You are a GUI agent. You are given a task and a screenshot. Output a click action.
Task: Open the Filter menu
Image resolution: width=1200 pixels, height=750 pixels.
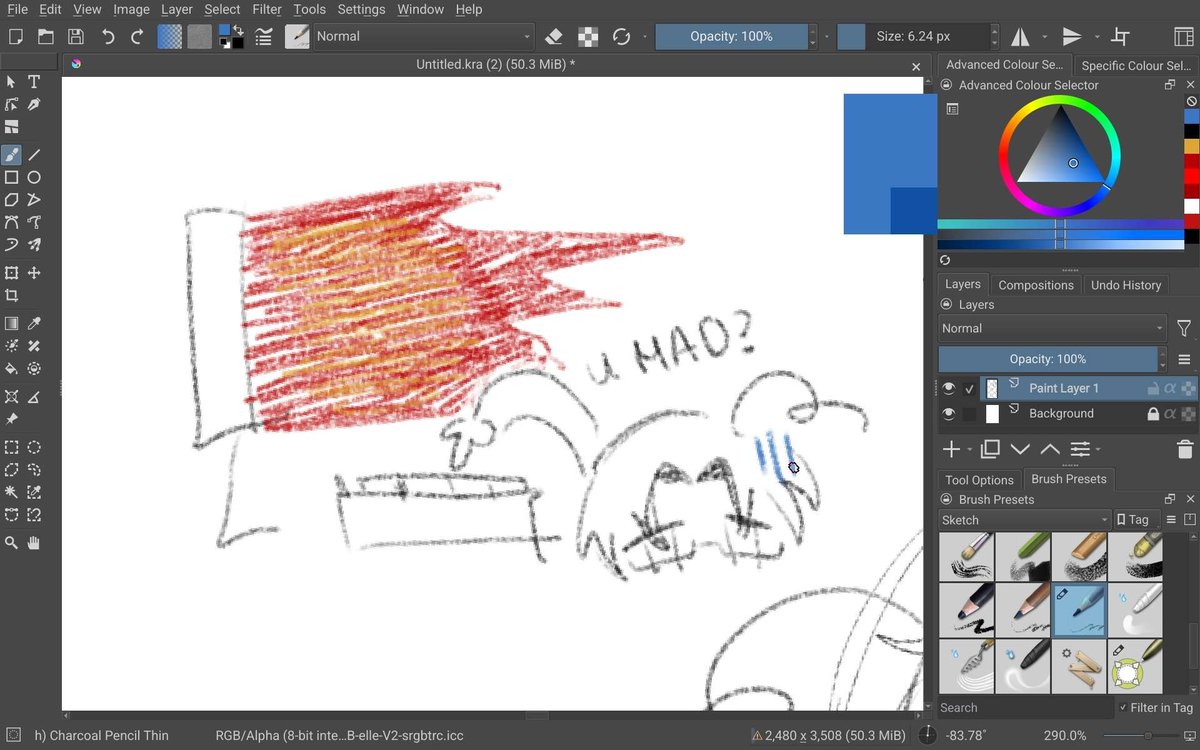click(x=267, y=10)
